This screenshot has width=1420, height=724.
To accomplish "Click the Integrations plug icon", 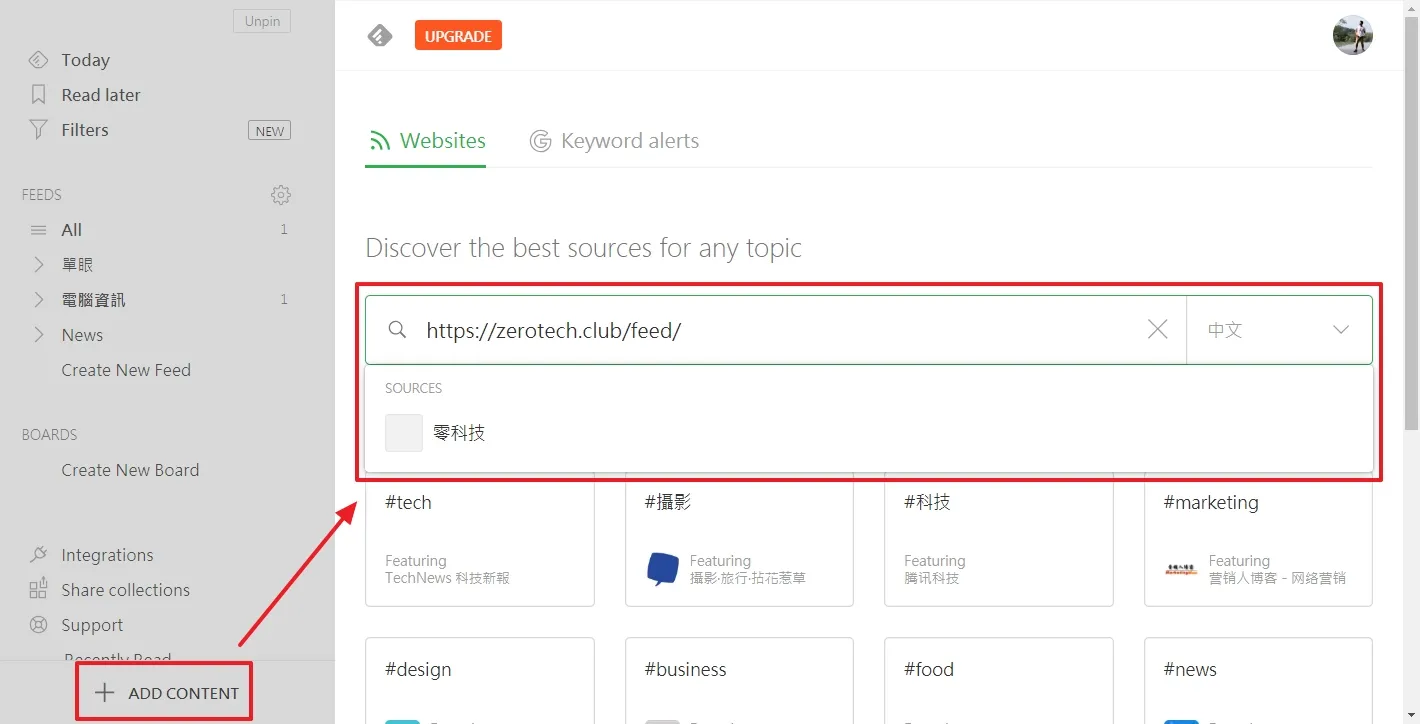I will [38, 555].
